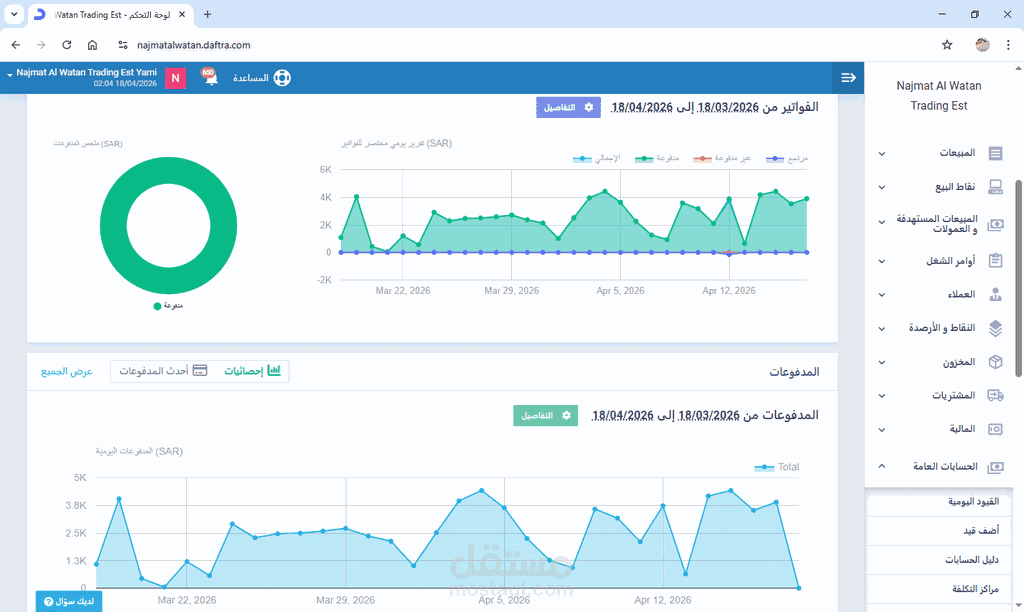Bookmark this page with the star icon
1024x612 pixels.
click(947, 45)
